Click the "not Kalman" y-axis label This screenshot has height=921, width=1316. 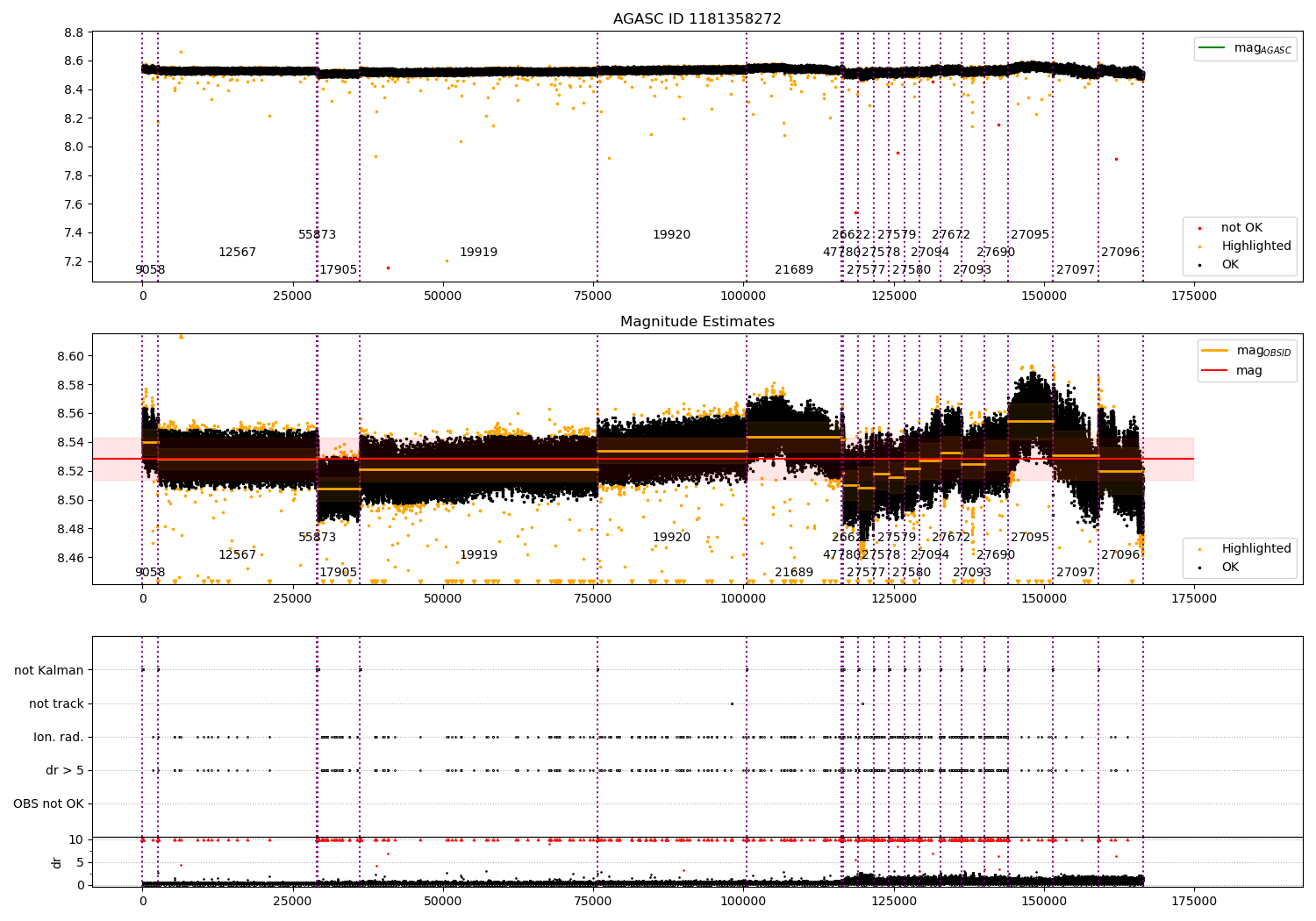coord(49,670)
